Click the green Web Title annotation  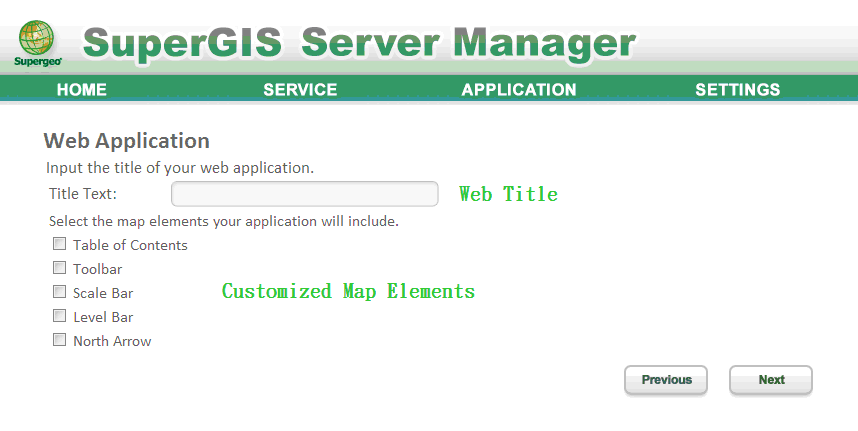point(508,194)
